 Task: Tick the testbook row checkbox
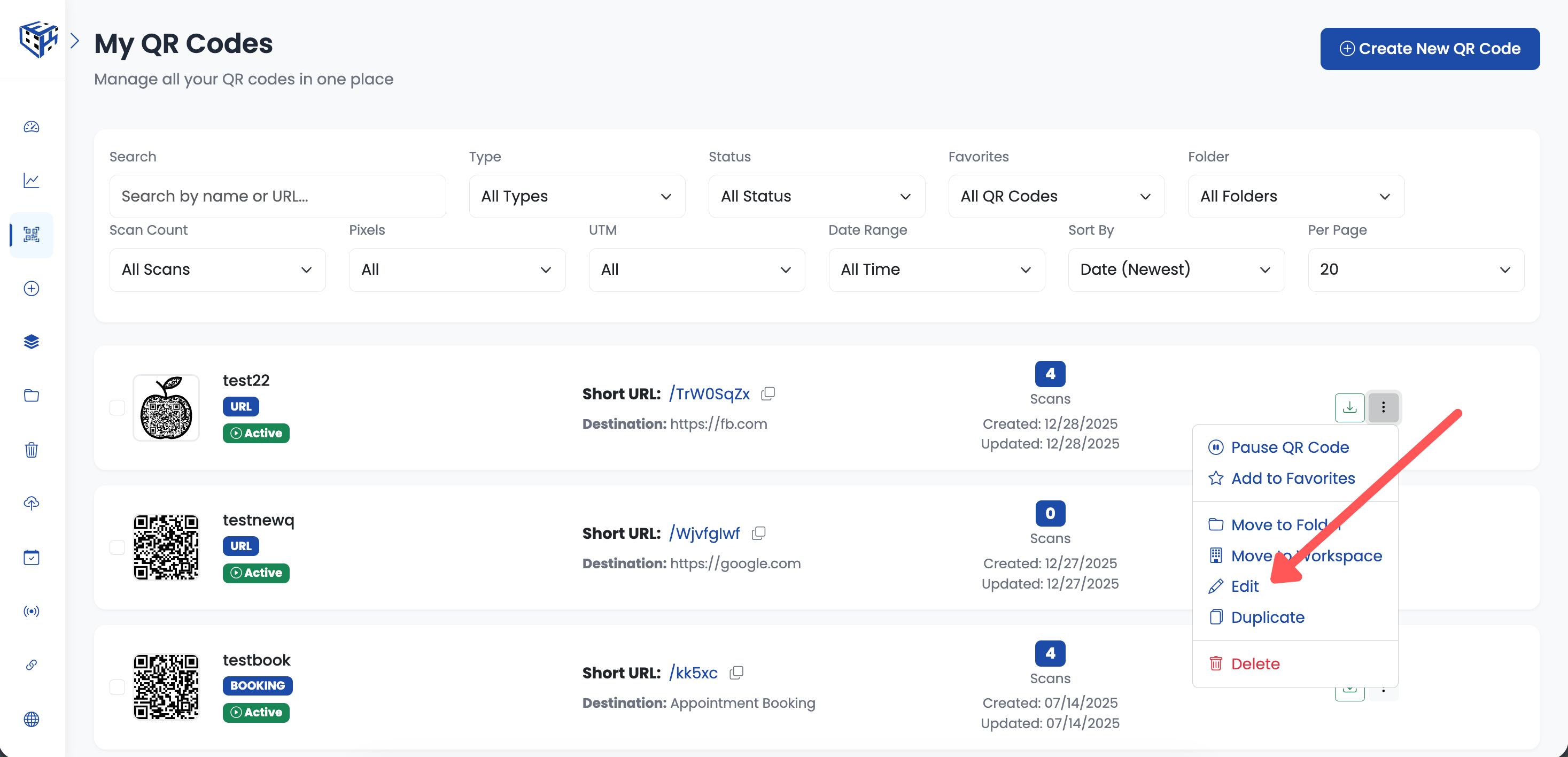click(x=118, y=687)
